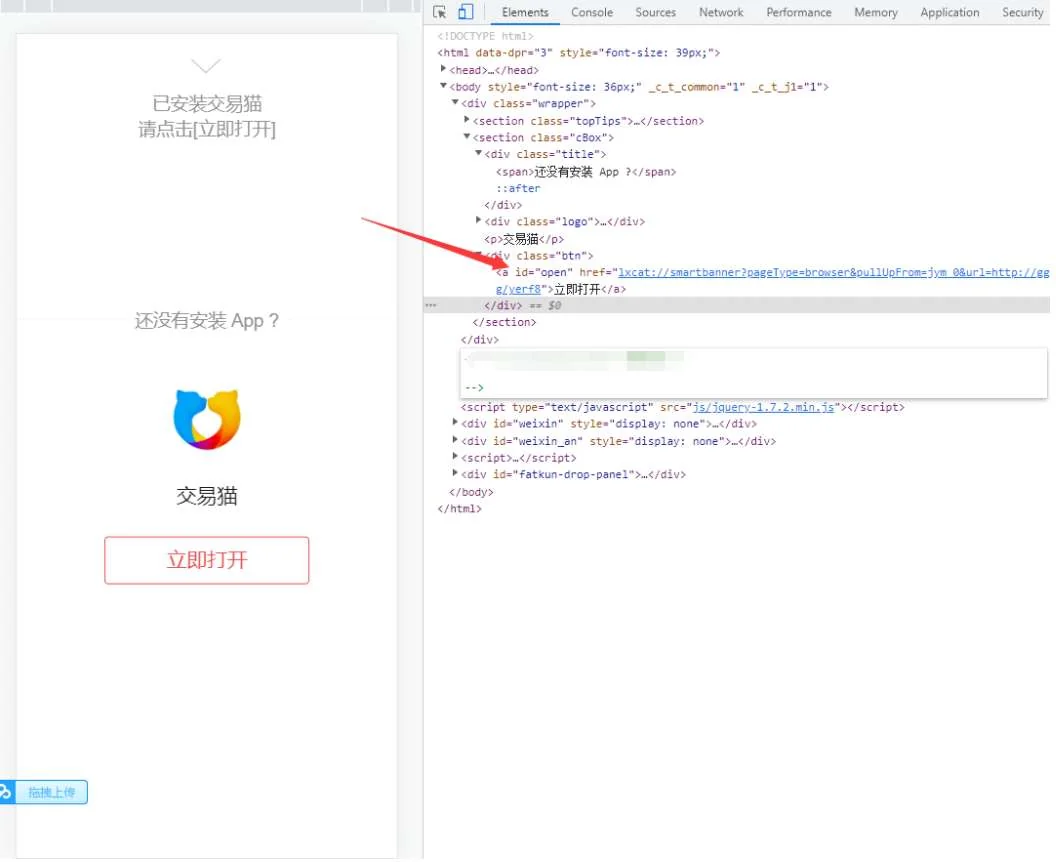
Task: Expand the section topTips node
Action: click(x=467, y=121)
